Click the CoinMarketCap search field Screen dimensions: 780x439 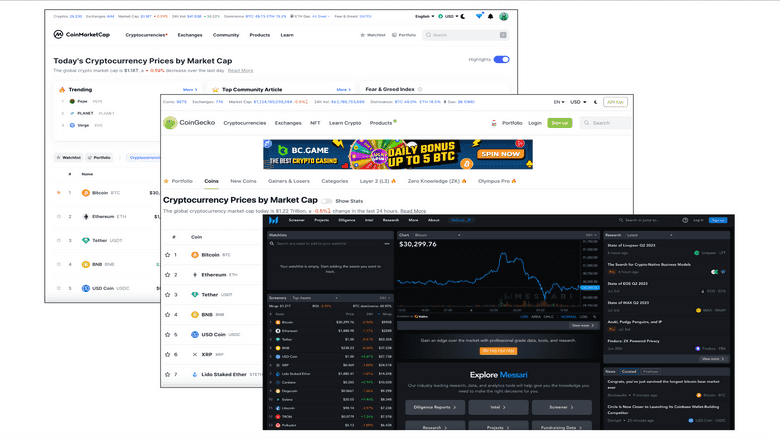click(x=468, y=35)
